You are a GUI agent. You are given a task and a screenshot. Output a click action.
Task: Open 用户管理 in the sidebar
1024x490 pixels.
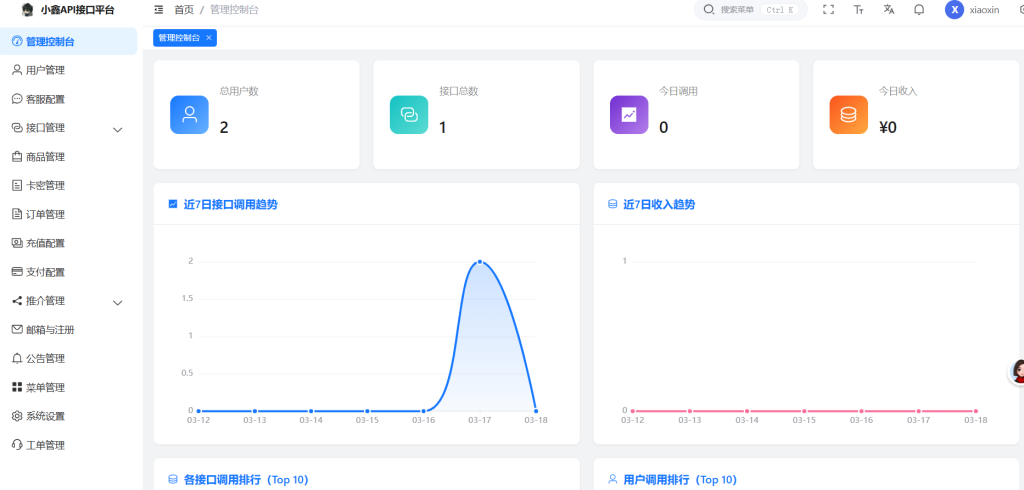(x=45, y=70)
